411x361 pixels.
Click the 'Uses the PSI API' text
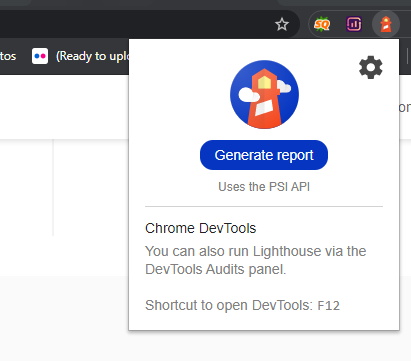pyautogui.click(x=264, y=187)
